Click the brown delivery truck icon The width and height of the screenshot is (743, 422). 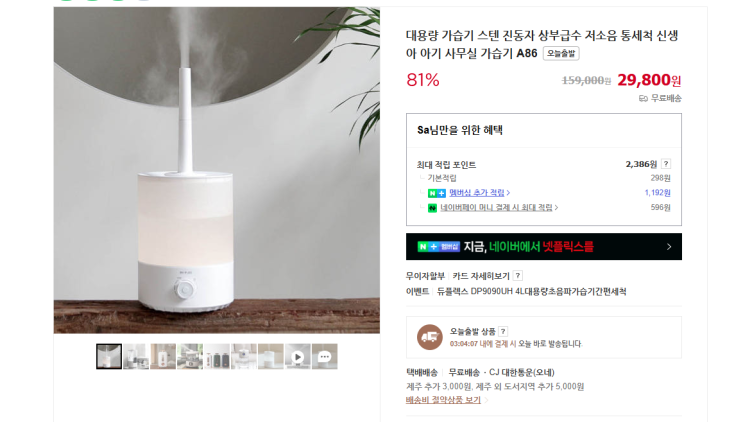click(x=429, y=337)
